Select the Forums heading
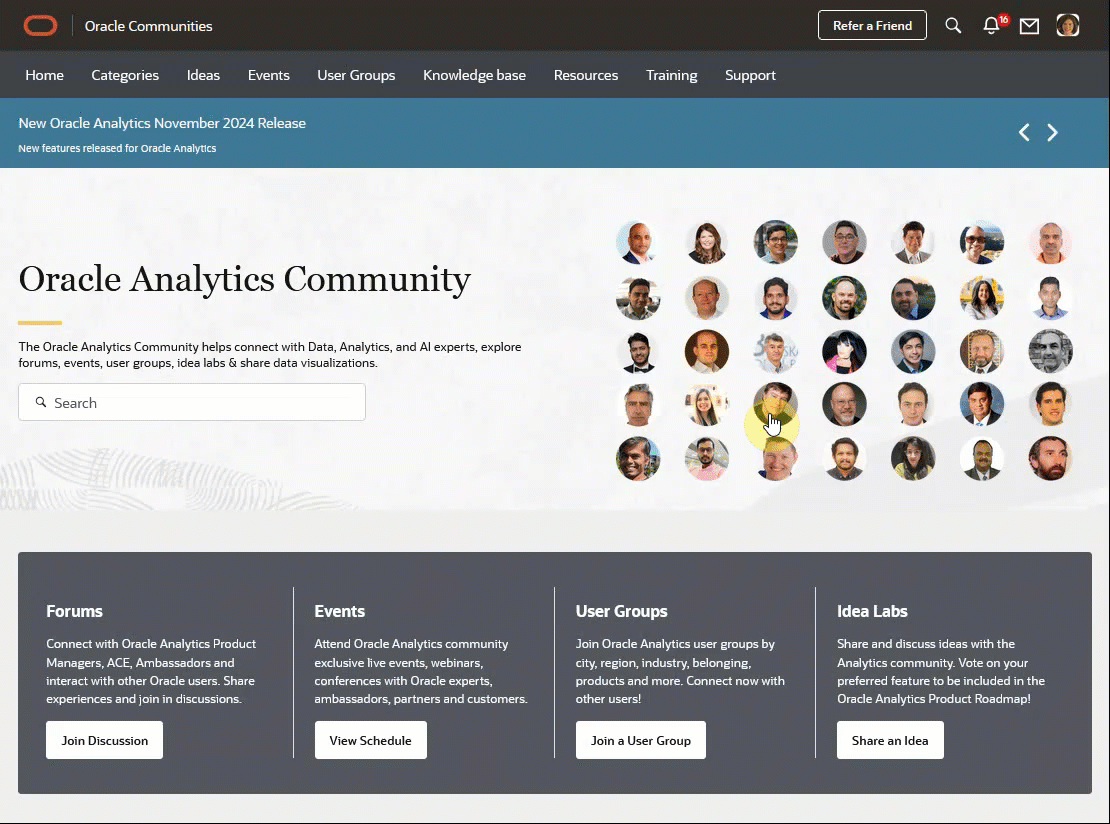 coord(74,611)
